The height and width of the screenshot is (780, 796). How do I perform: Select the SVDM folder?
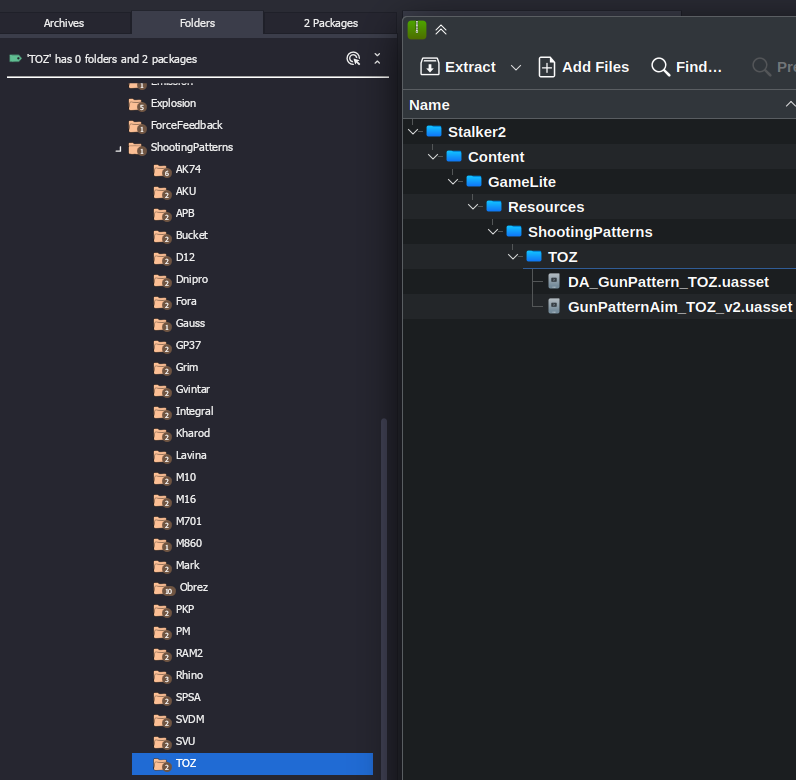tap(190, 719)
